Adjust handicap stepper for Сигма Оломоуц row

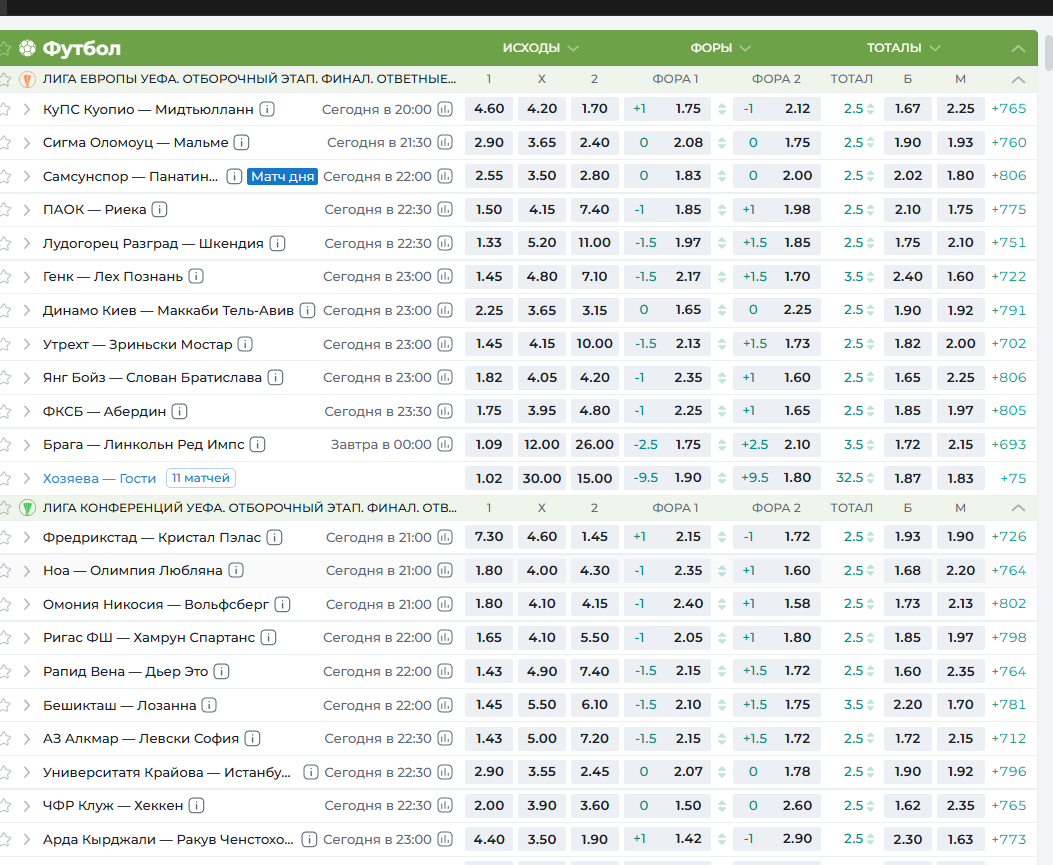click(x=722, y=142)
